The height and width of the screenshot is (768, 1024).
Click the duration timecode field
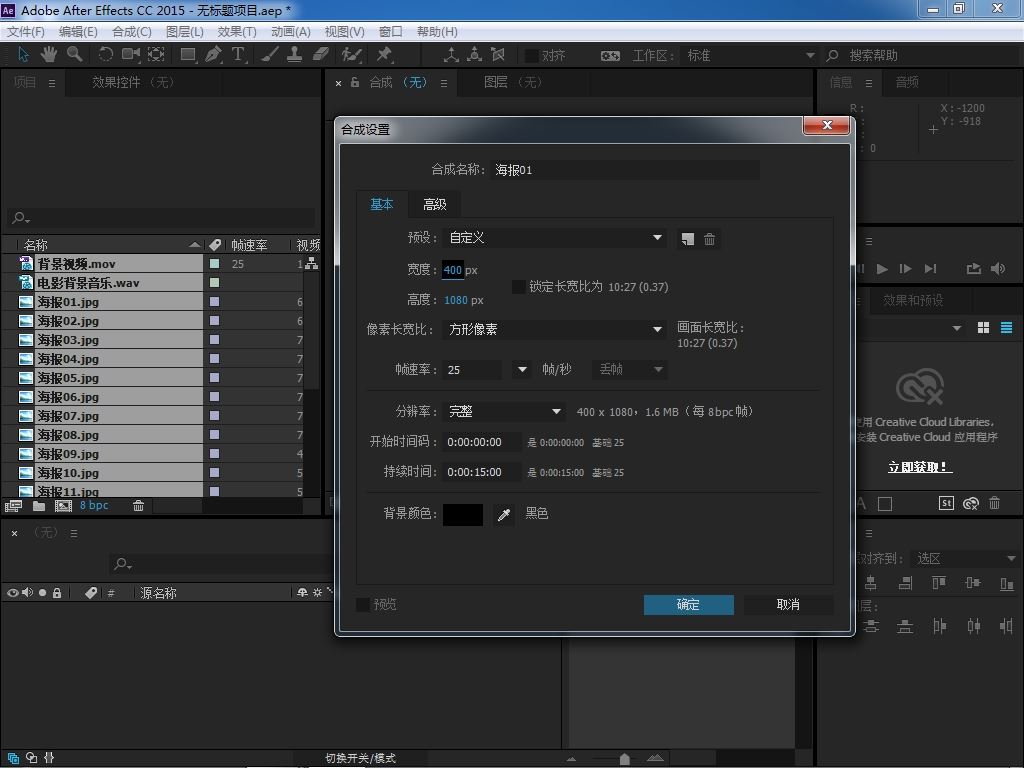482,472
